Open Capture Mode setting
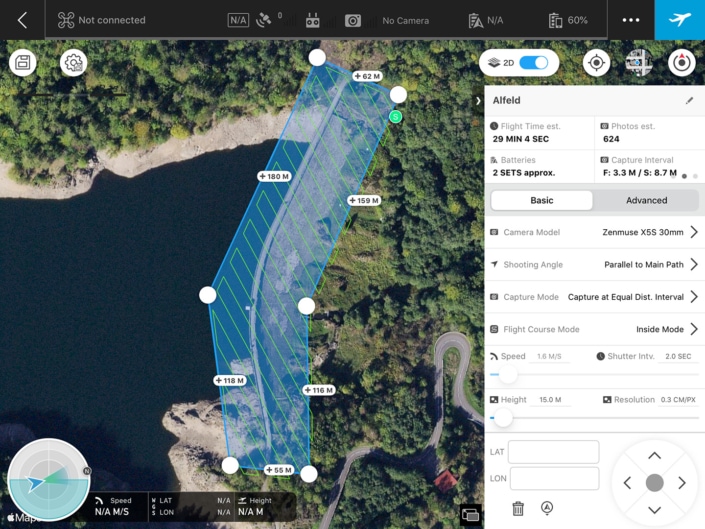This screenshot has height=529, width=705. [x=693, y=297]
